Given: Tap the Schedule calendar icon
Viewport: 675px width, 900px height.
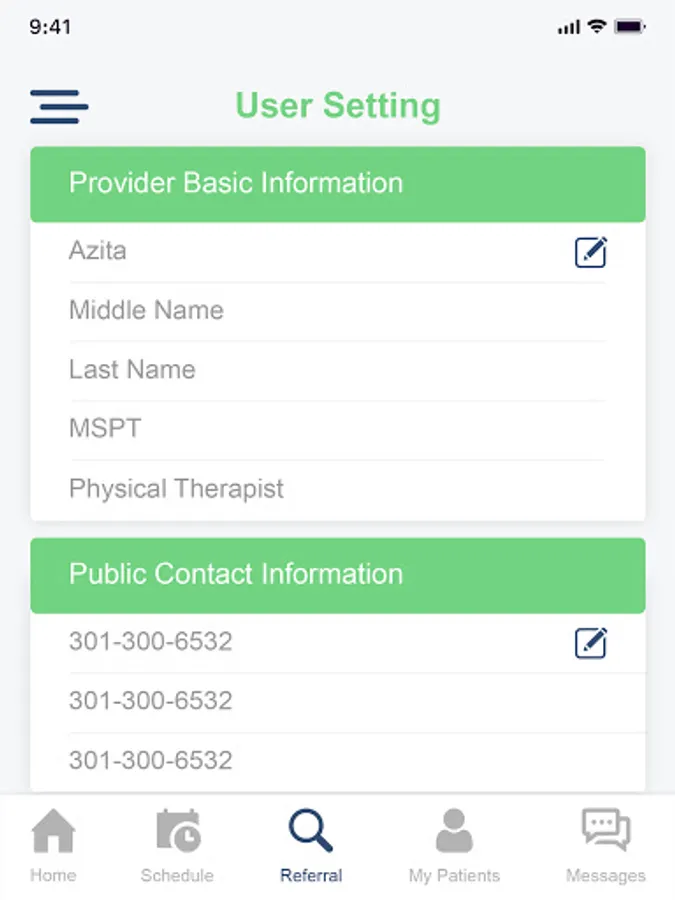Looking at the screenshot, I should coord(177,831).
